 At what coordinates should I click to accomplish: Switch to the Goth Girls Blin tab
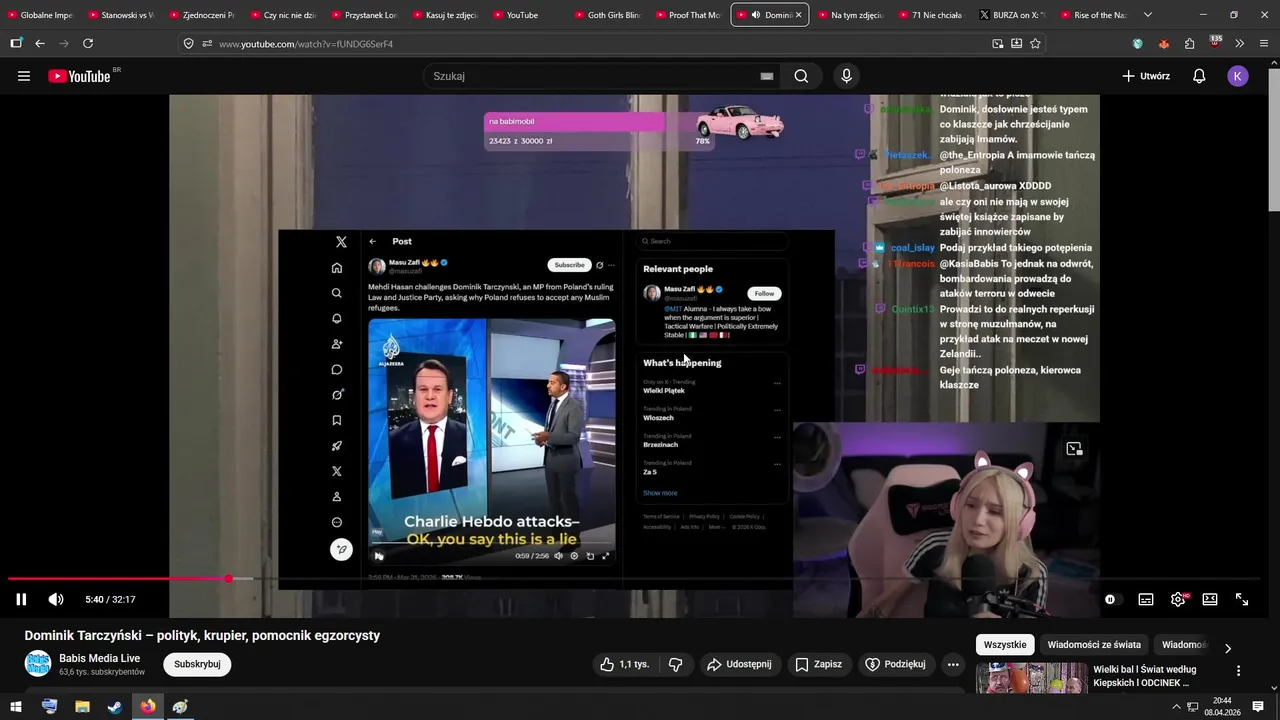click(608, 15)
